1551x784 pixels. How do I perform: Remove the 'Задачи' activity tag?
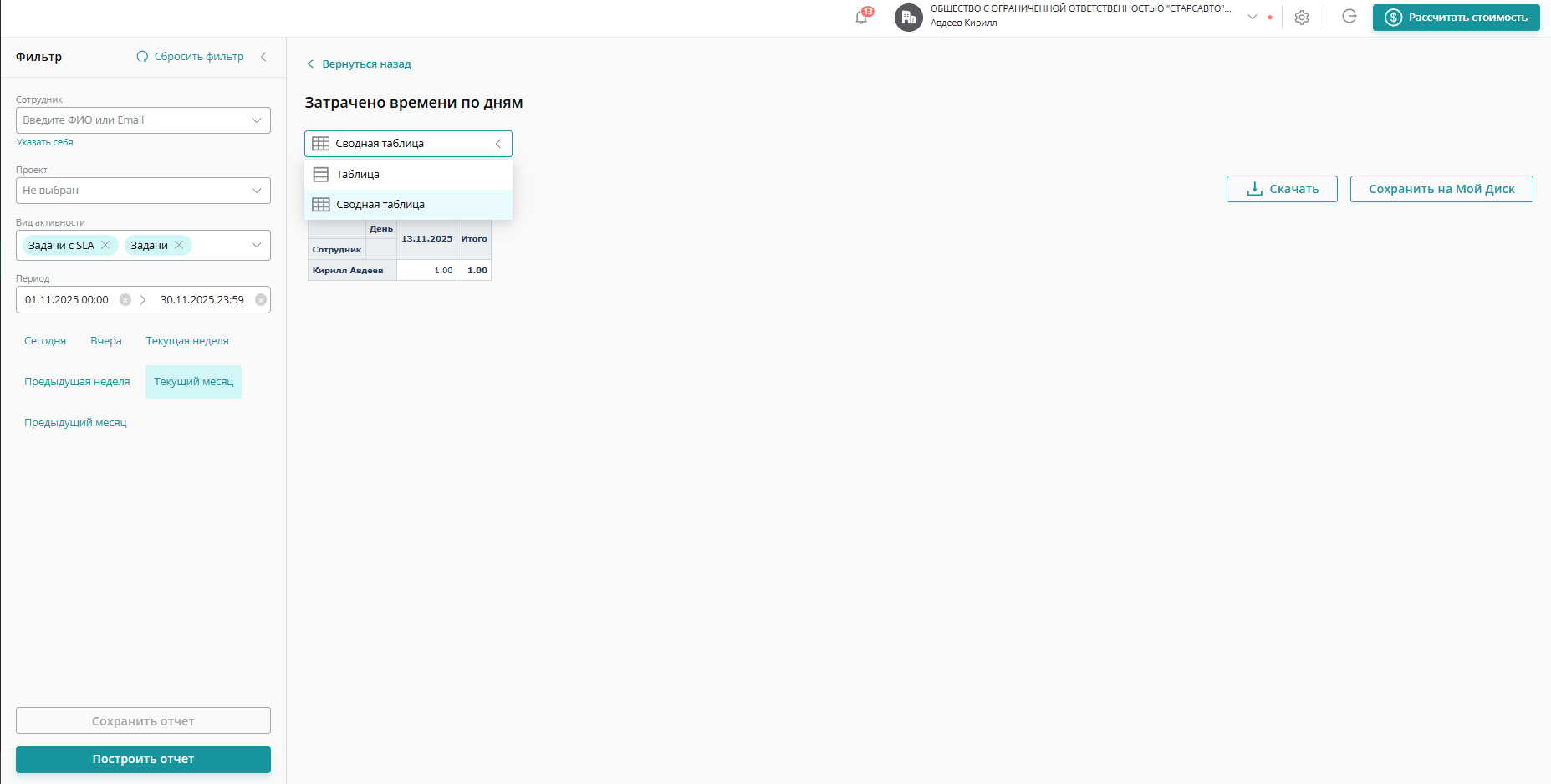179,245
